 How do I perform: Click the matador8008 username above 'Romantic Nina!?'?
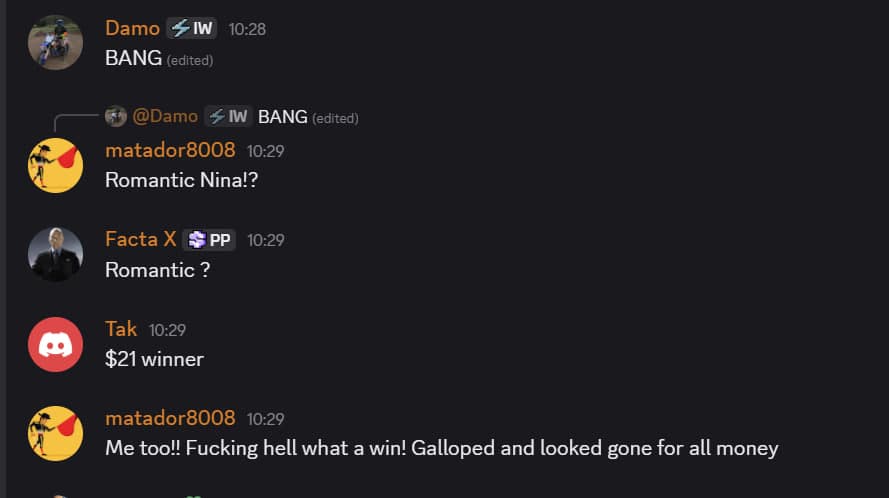pyautogui.click(x=170, y=150)
